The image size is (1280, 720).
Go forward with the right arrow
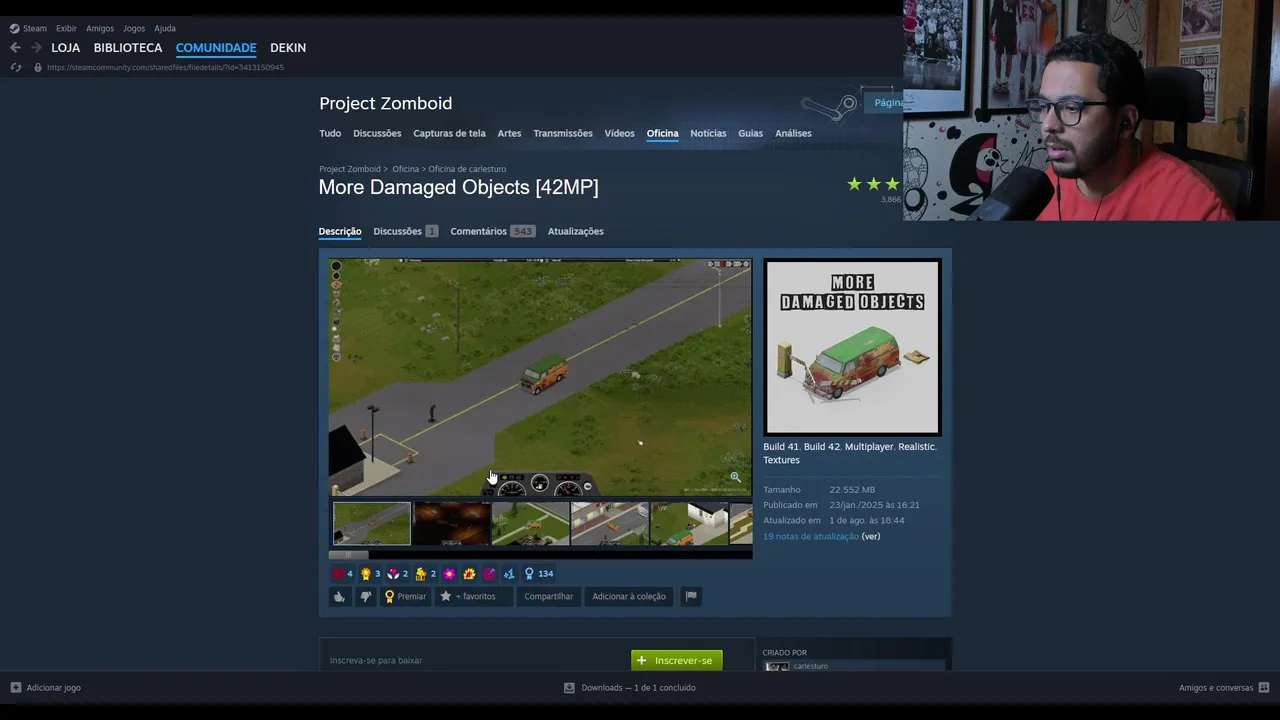tap(36, 47)
